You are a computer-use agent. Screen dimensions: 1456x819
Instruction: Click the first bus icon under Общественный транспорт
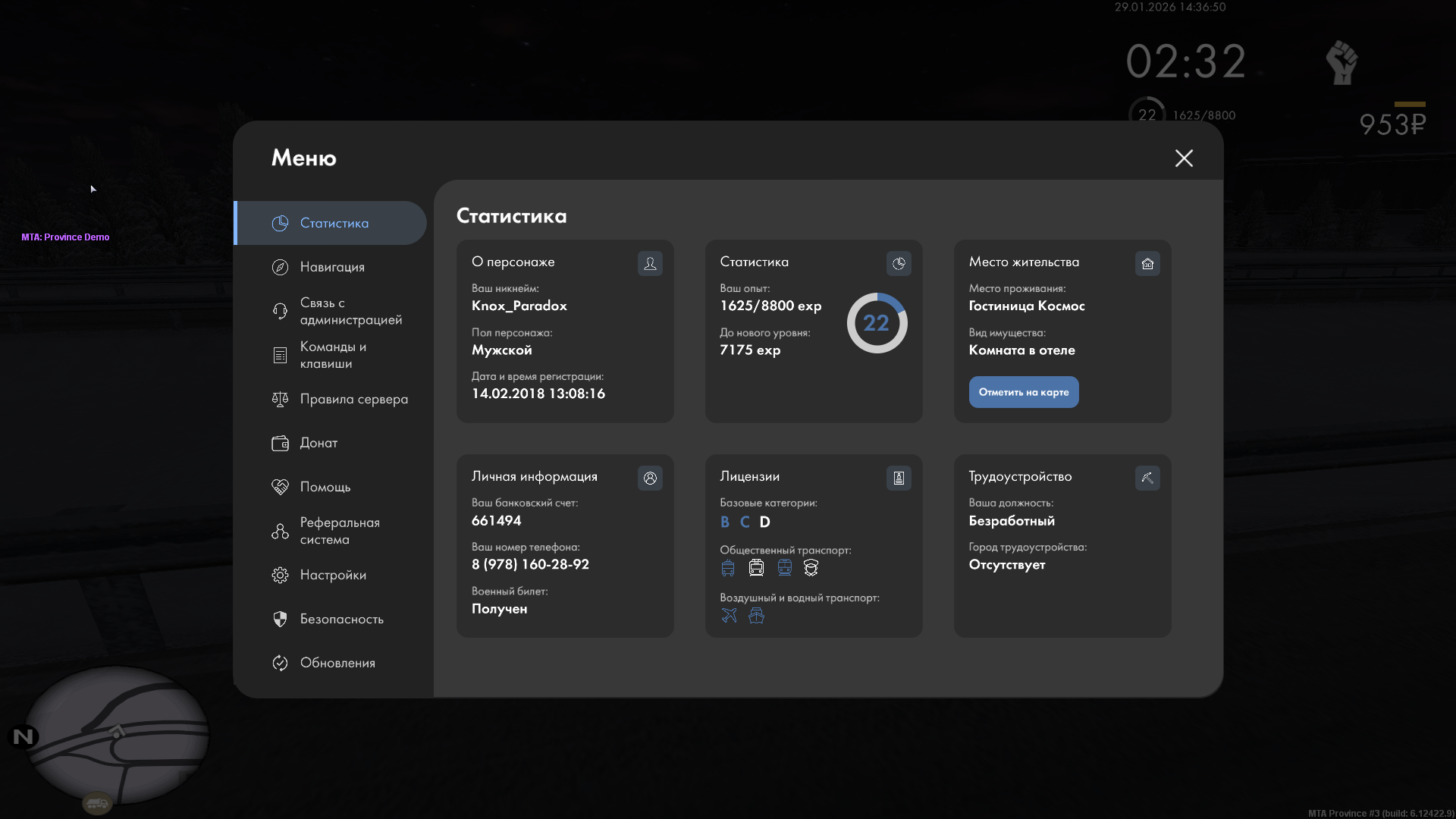coord(728,567)
